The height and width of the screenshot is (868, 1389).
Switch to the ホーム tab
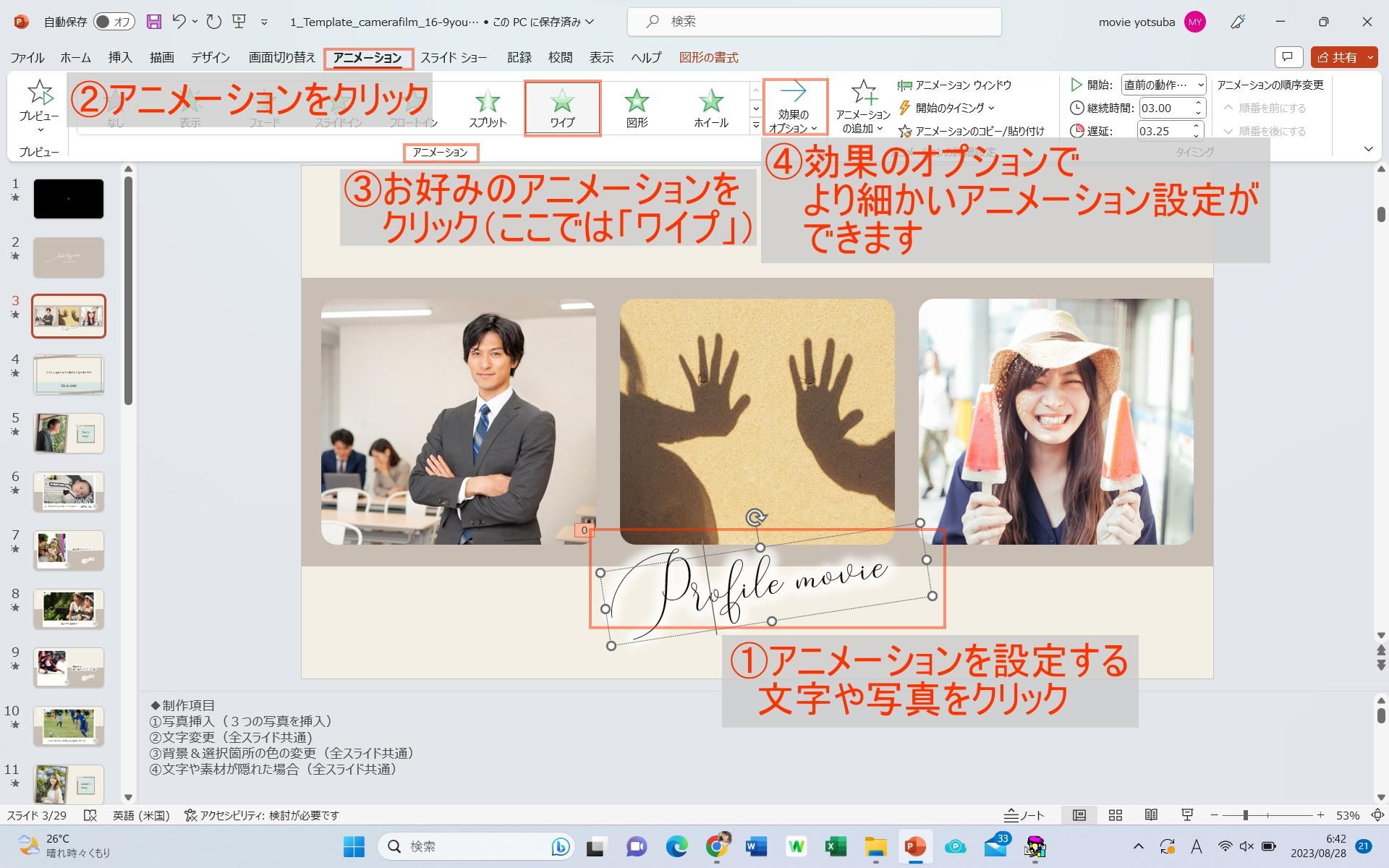75,57
